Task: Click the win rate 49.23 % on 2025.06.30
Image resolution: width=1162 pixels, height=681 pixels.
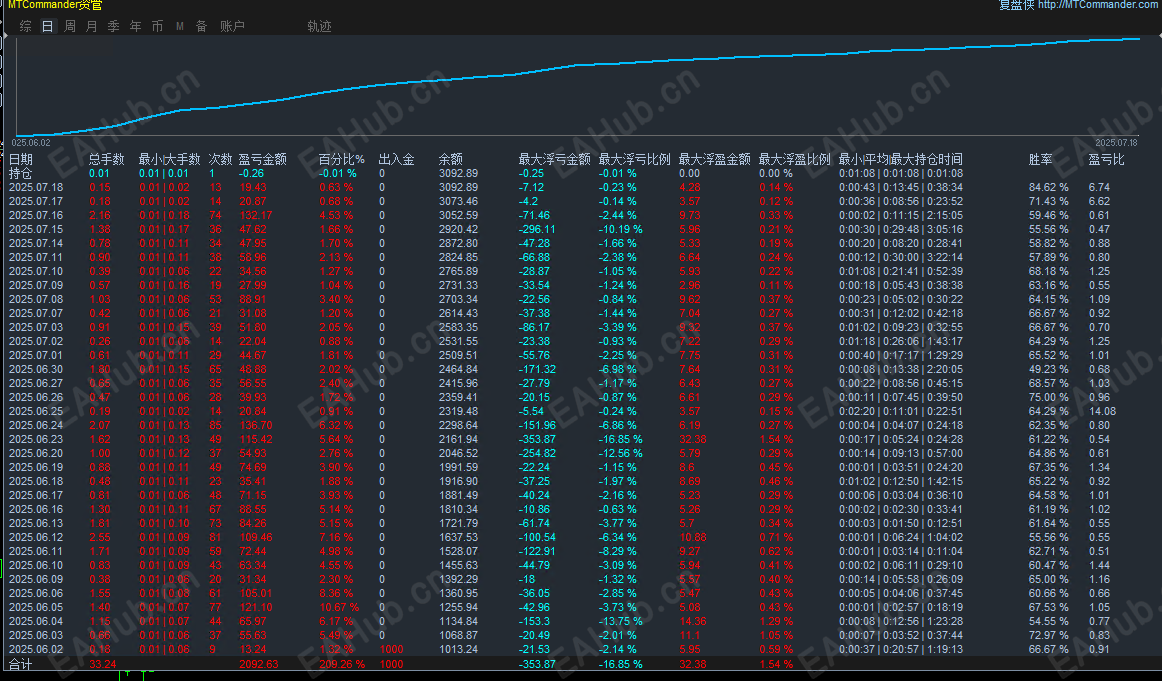Action: click(x=1049, y=369)
